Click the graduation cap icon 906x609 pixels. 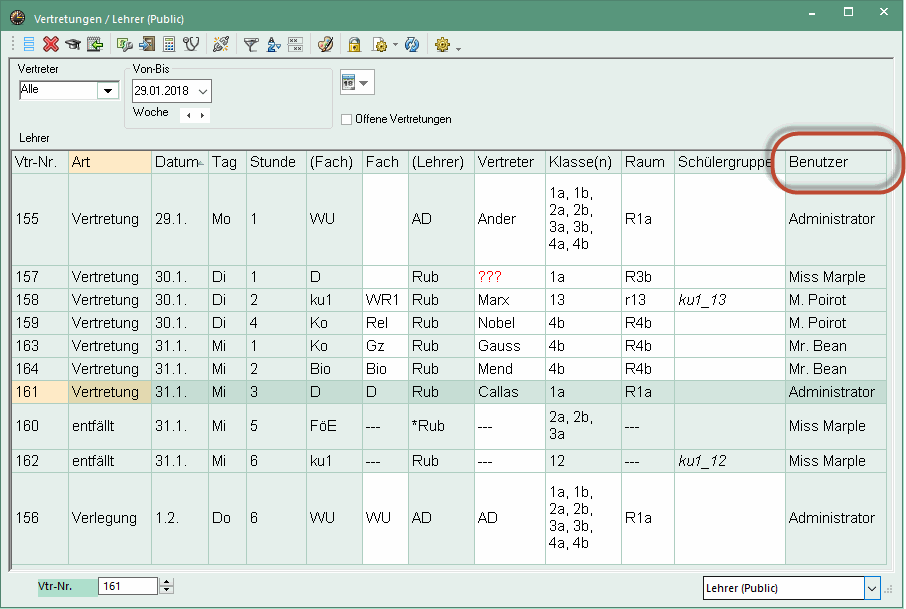73,44
